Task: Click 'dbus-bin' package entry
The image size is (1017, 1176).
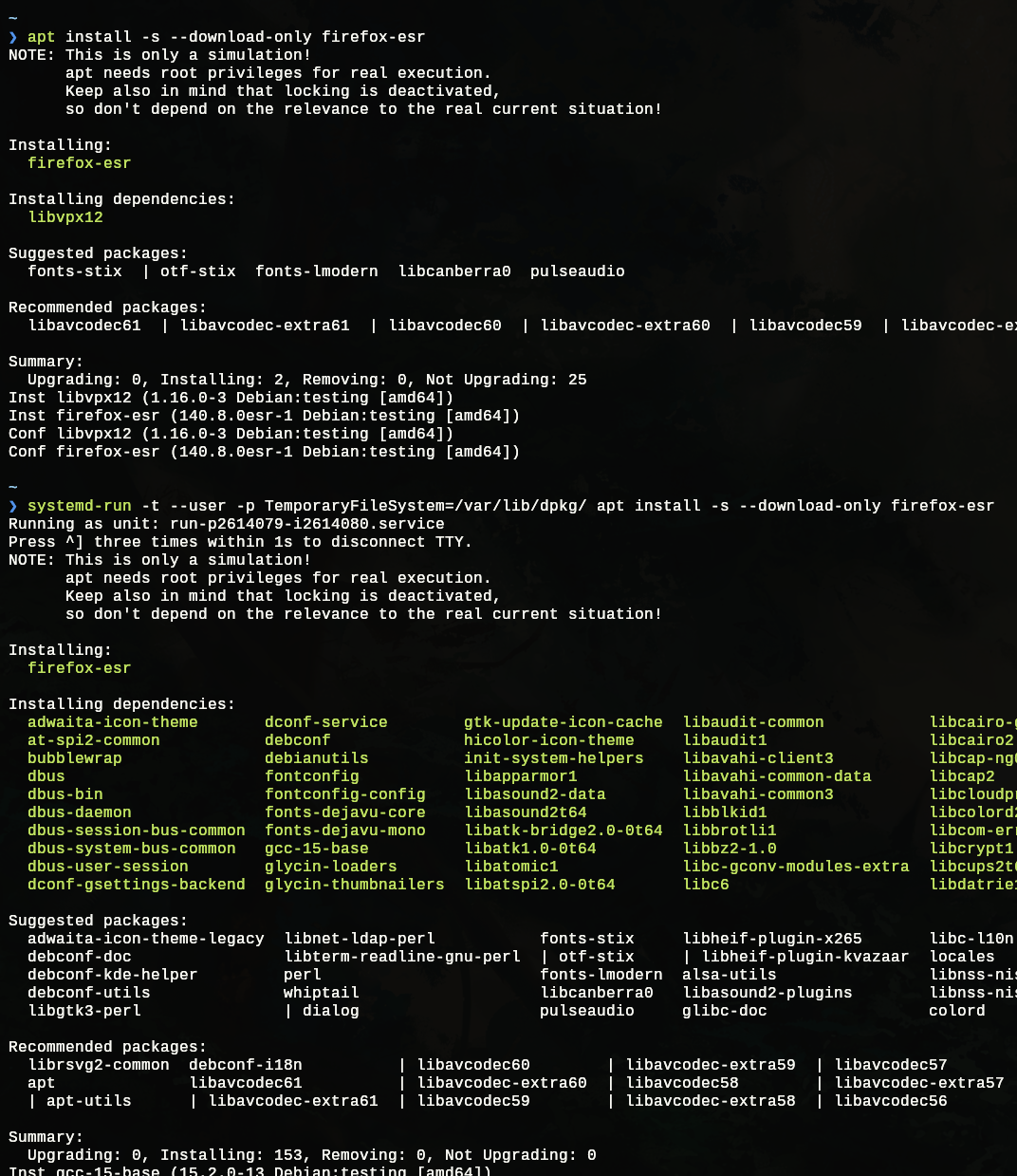Action: (x=65, y=794)
